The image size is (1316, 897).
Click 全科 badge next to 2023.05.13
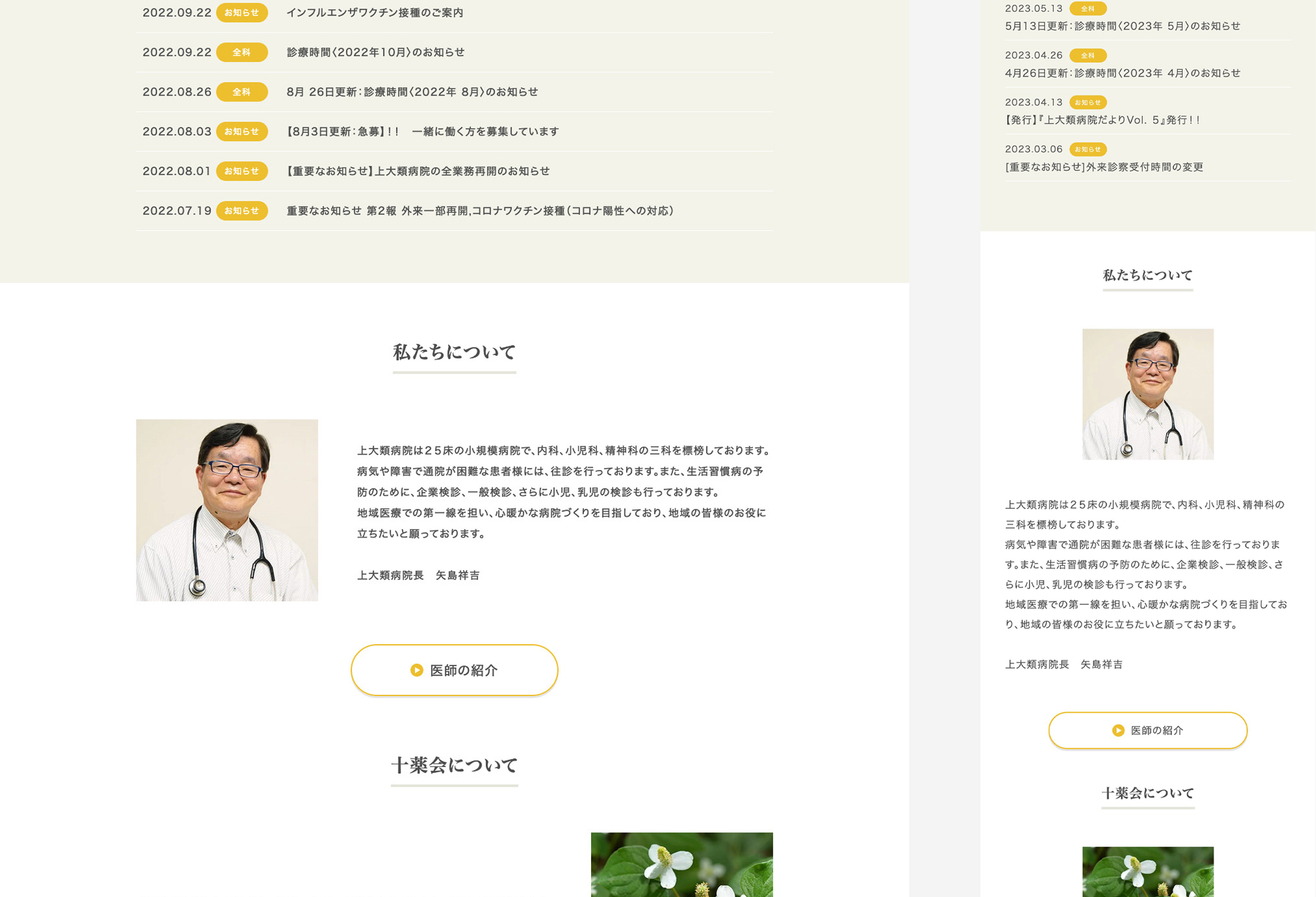[1087, 8]
